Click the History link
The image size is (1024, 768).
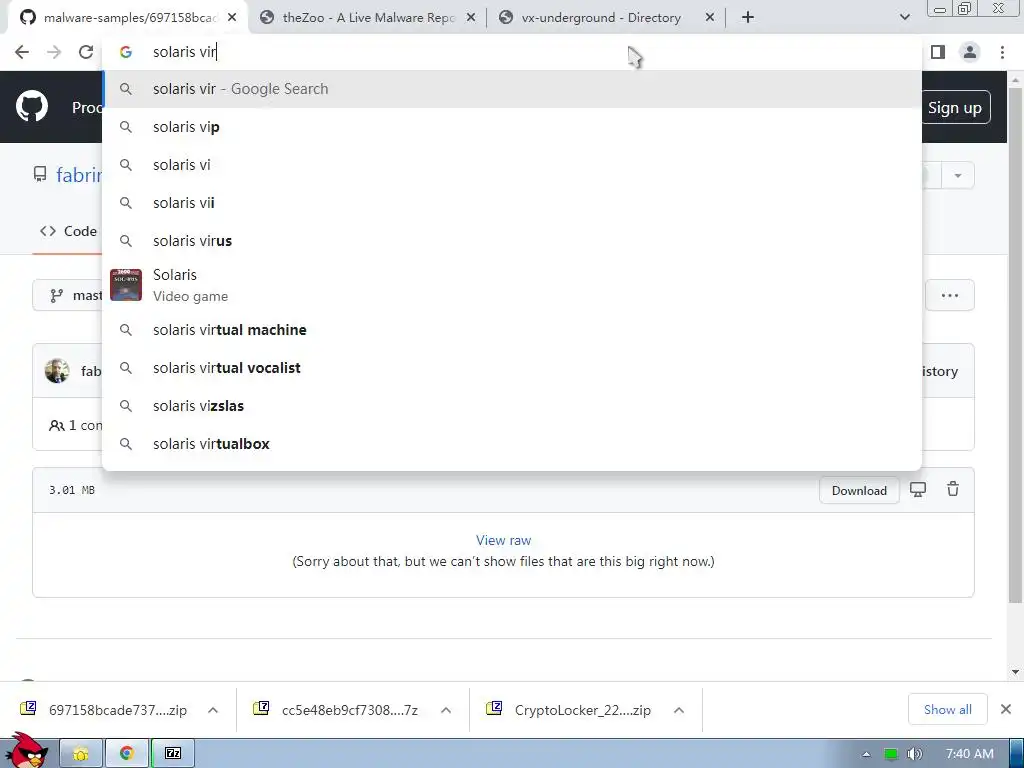point(940,371)
